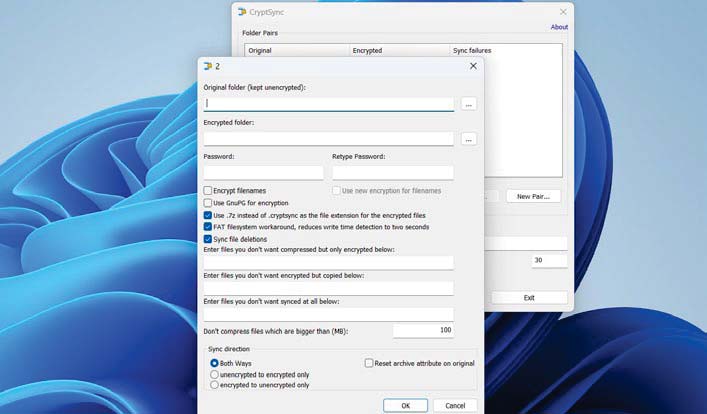Click the CryptSync logo in the main window title bar
This screenshot has width=707, height=414.
[242, 12]
